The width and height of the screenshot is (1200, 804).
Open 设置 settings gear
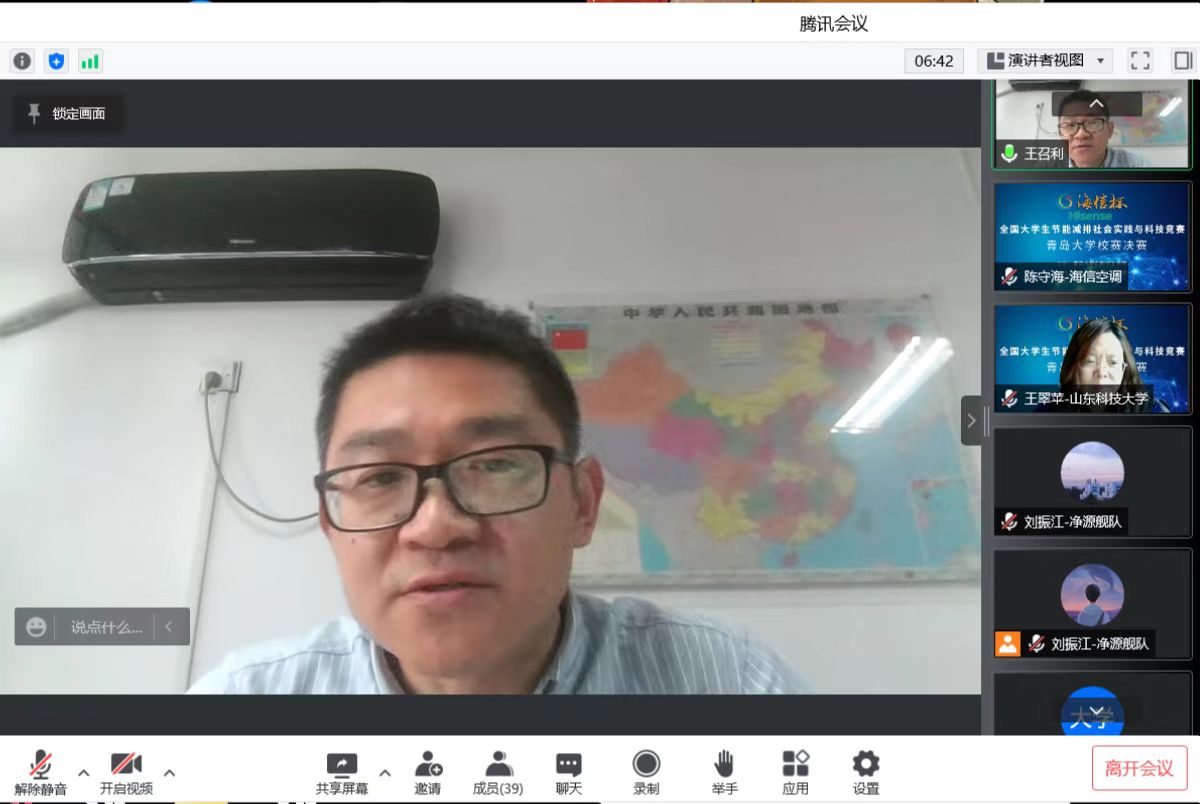point(866,773)
